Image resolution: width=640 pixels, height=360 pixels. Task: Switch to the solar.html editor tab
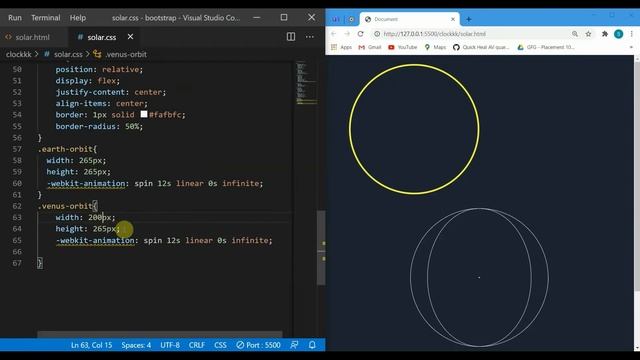click(32, 37)
